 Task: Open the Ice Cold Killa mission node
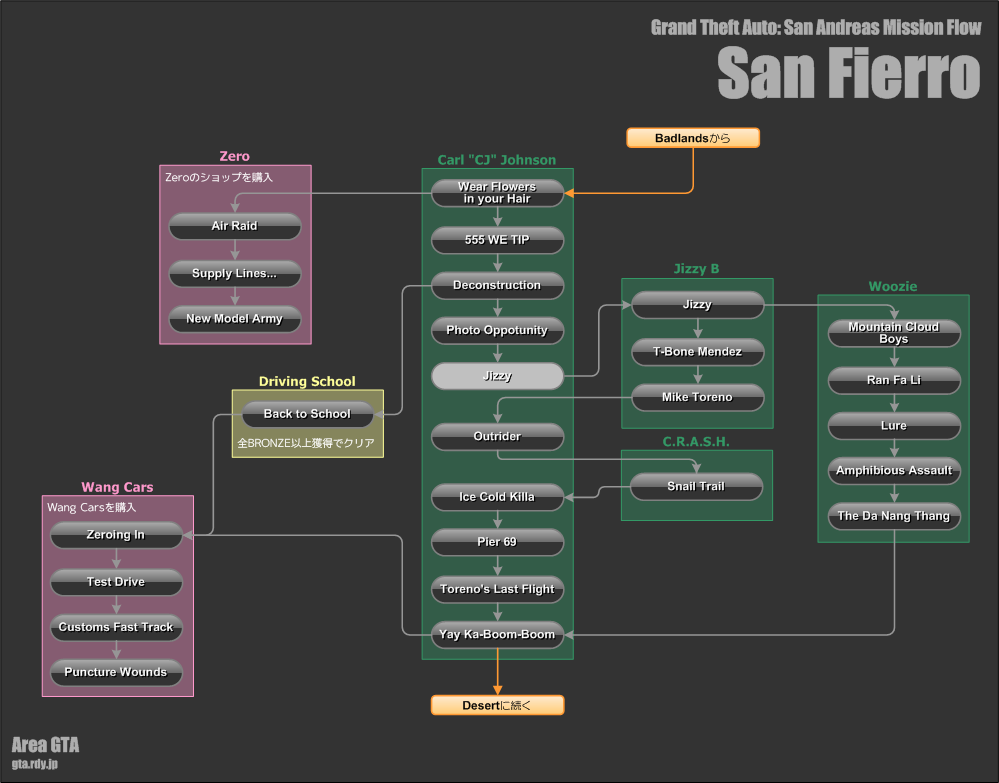coord(497,497)
